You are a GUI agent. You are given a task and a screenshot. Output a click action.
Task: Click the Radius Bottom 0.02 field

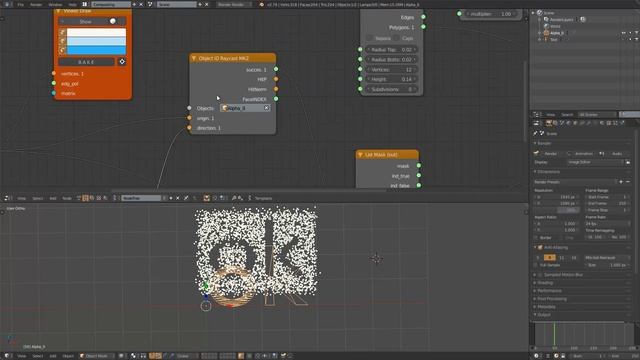pos(391,60)
